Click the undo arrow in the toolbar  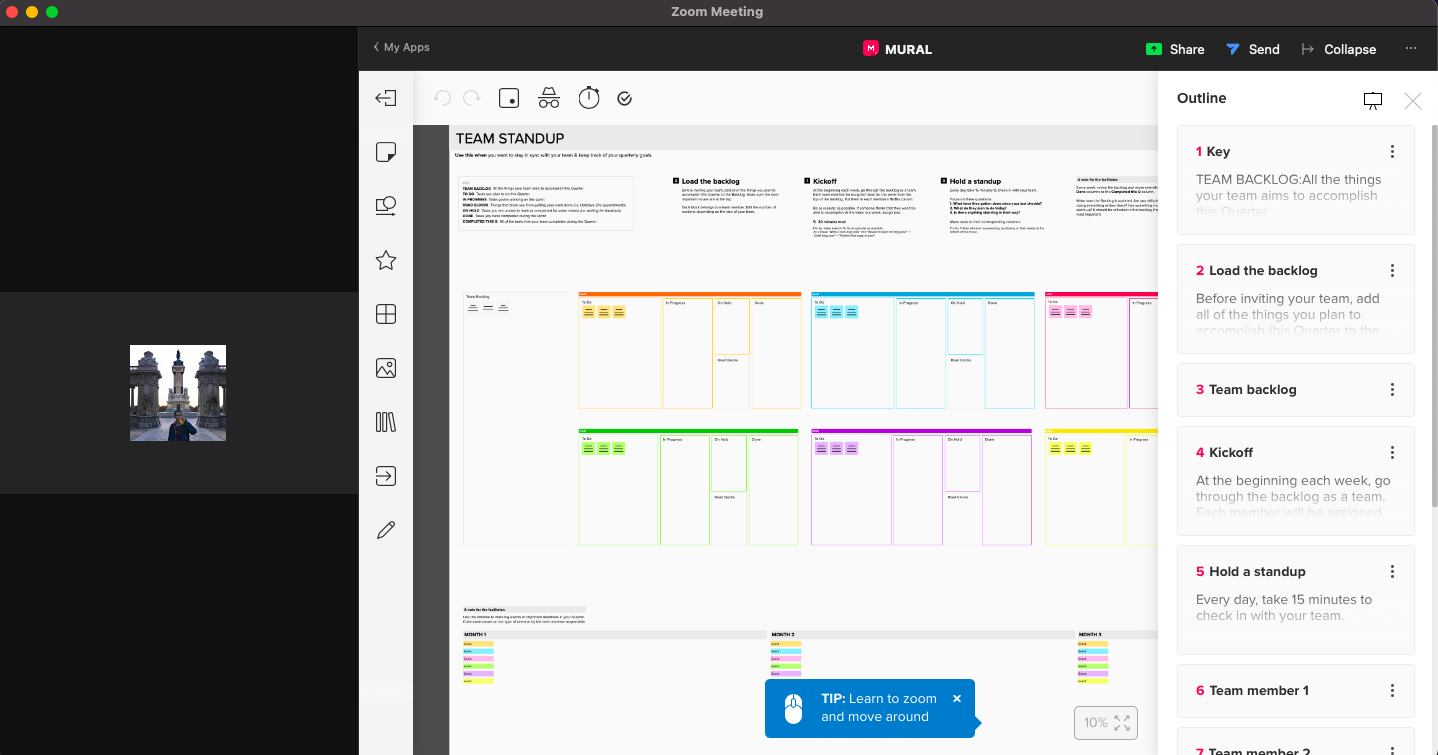click(441, 97)
